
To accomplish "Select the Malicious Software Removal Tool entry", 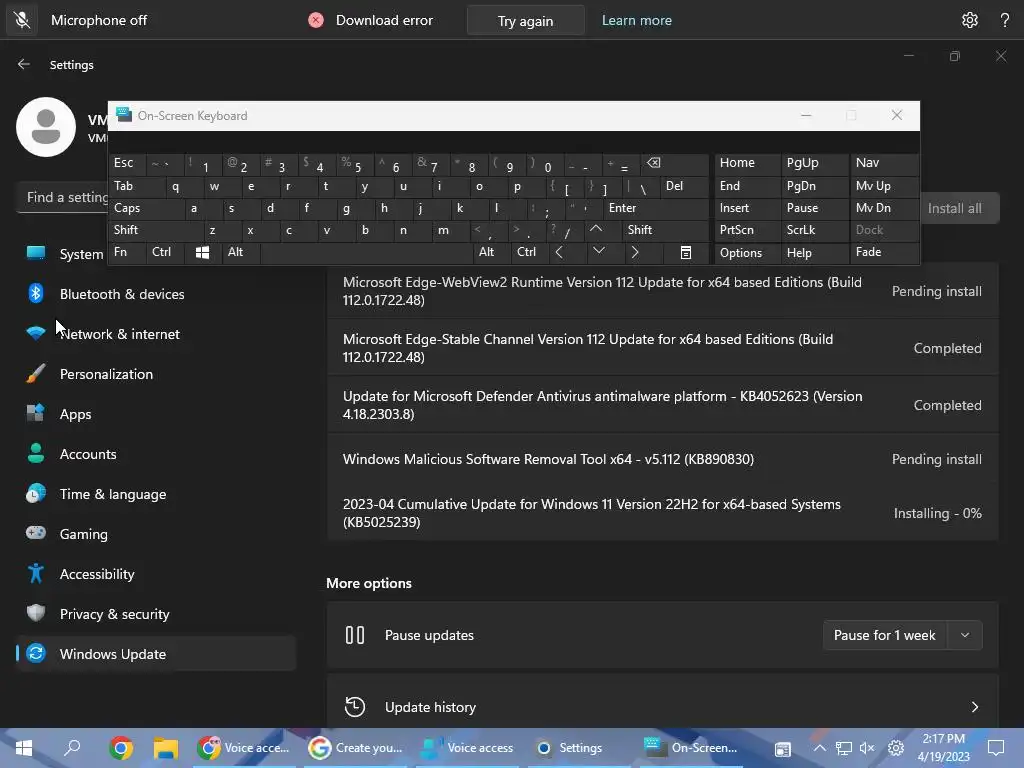I will (662, 459).
